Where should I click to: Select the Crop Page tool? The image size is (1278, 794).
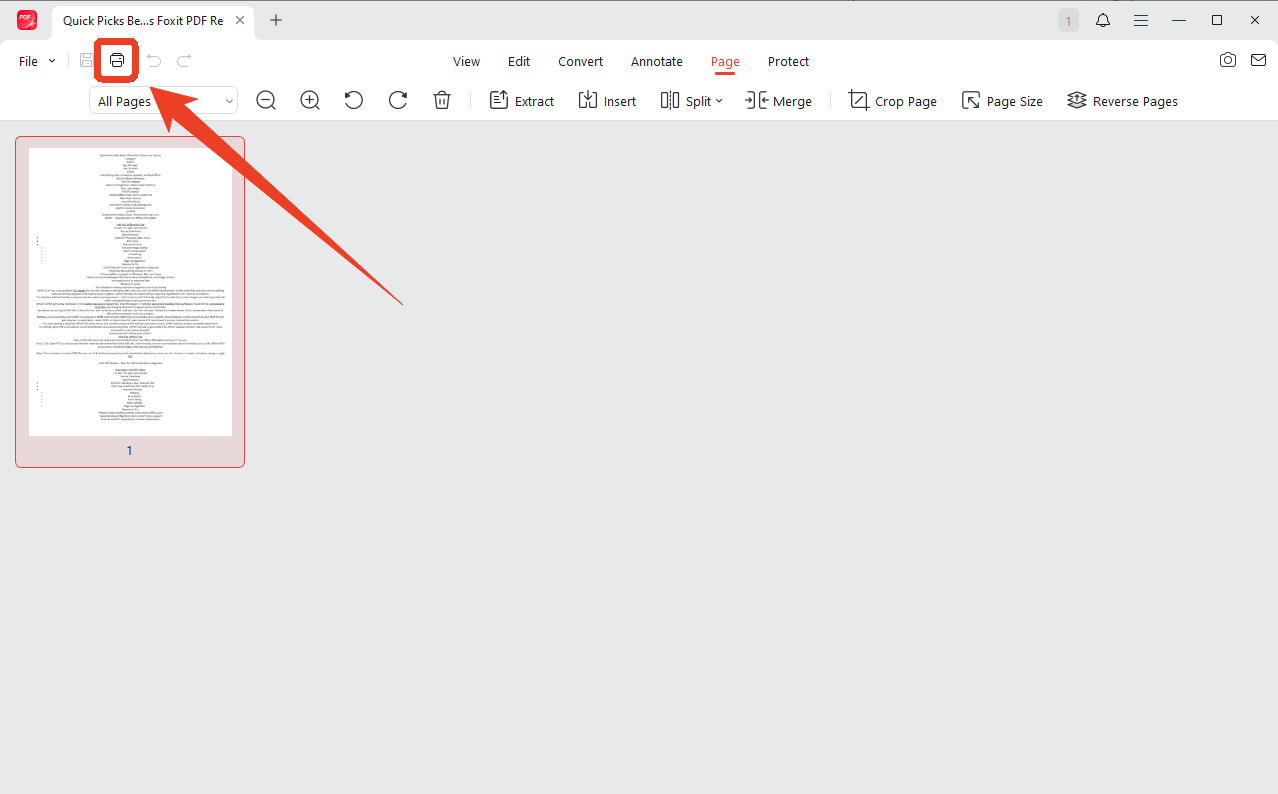pyautogui.click(x=892, y=101)
